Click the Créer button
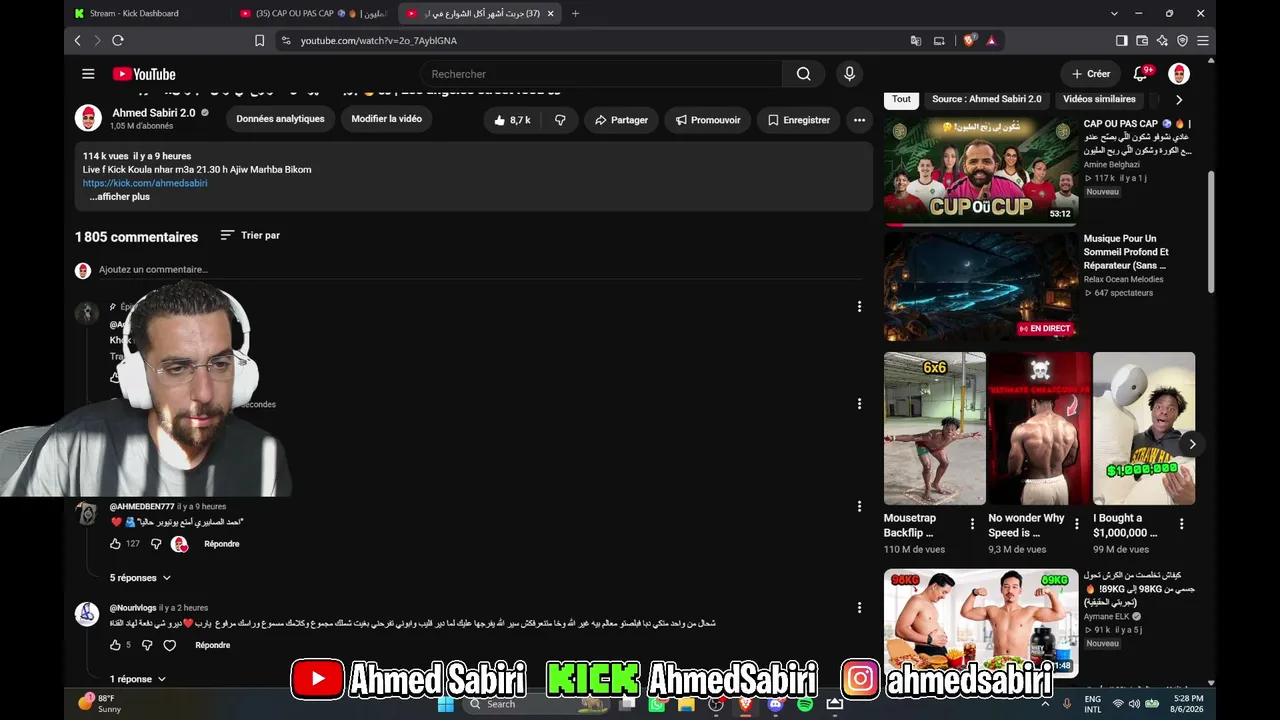The image size is (1280, 720). pos(1091,74)
